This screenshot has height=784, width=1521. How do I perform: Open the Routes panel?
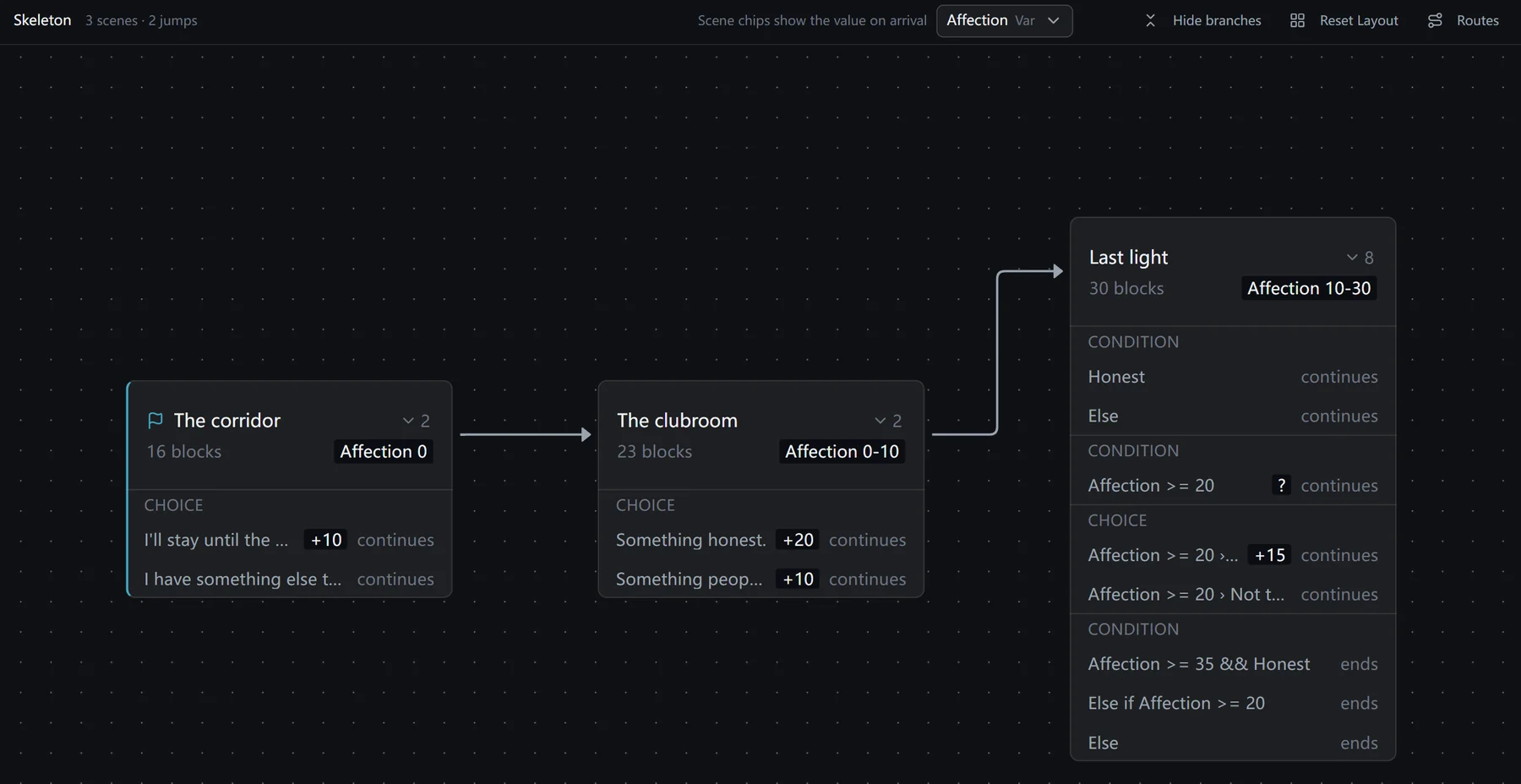click(x=1463, y=20)
